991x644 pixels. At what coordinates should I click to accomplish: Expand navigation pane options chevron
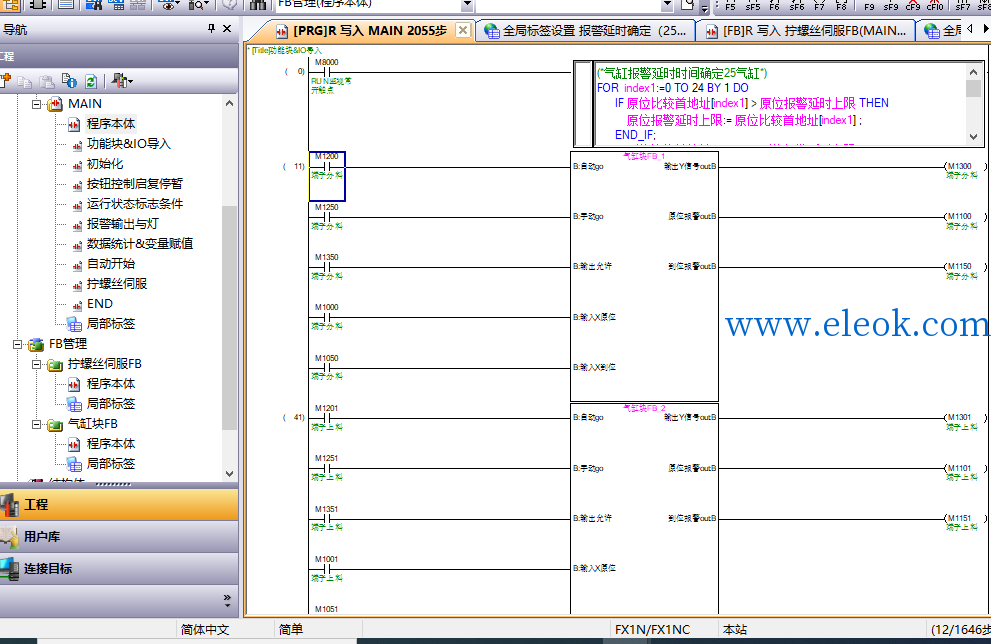[227, 598]
